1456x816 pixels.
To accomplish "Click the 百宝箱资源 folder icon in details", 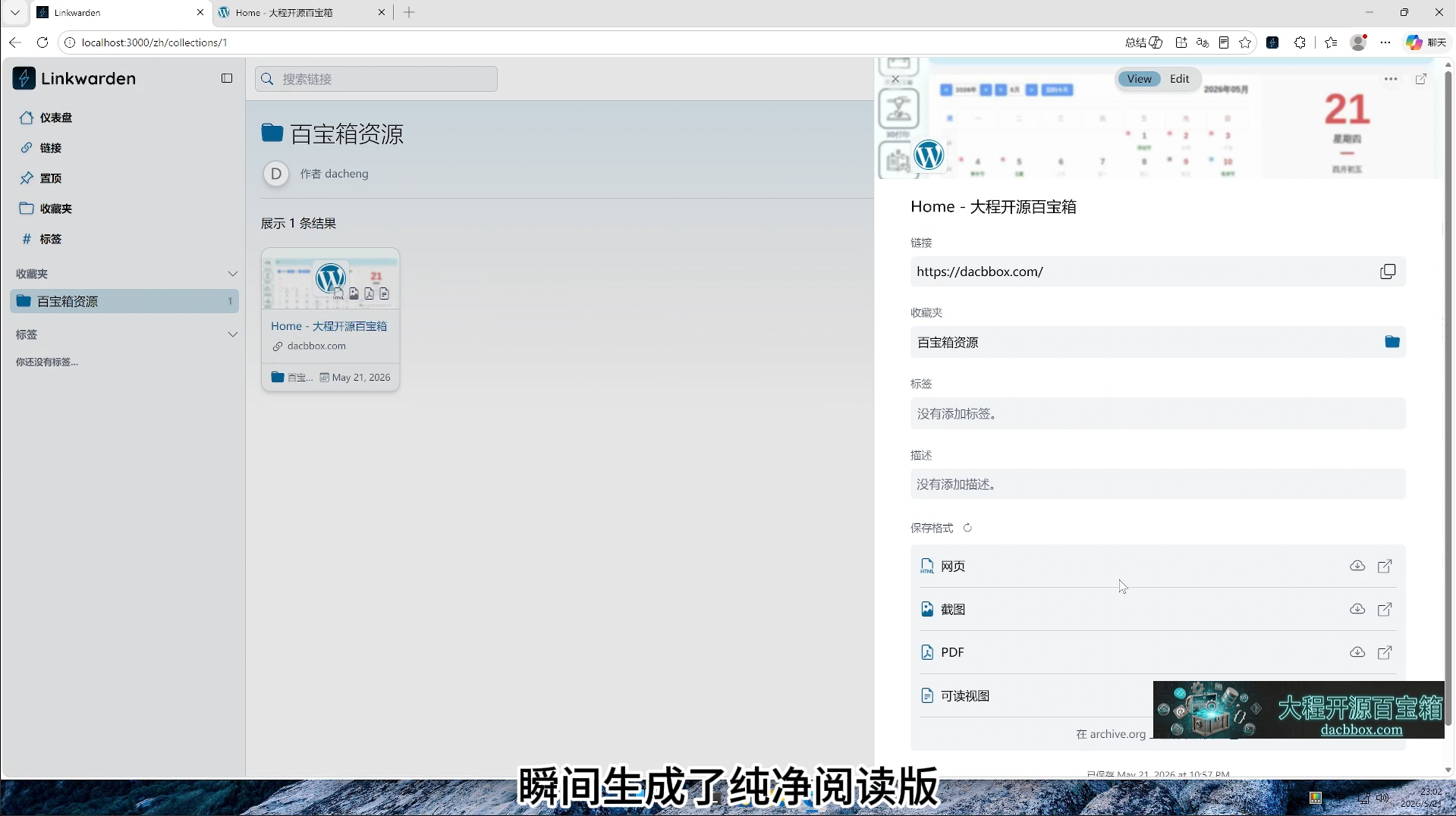I will point(1392,342).
